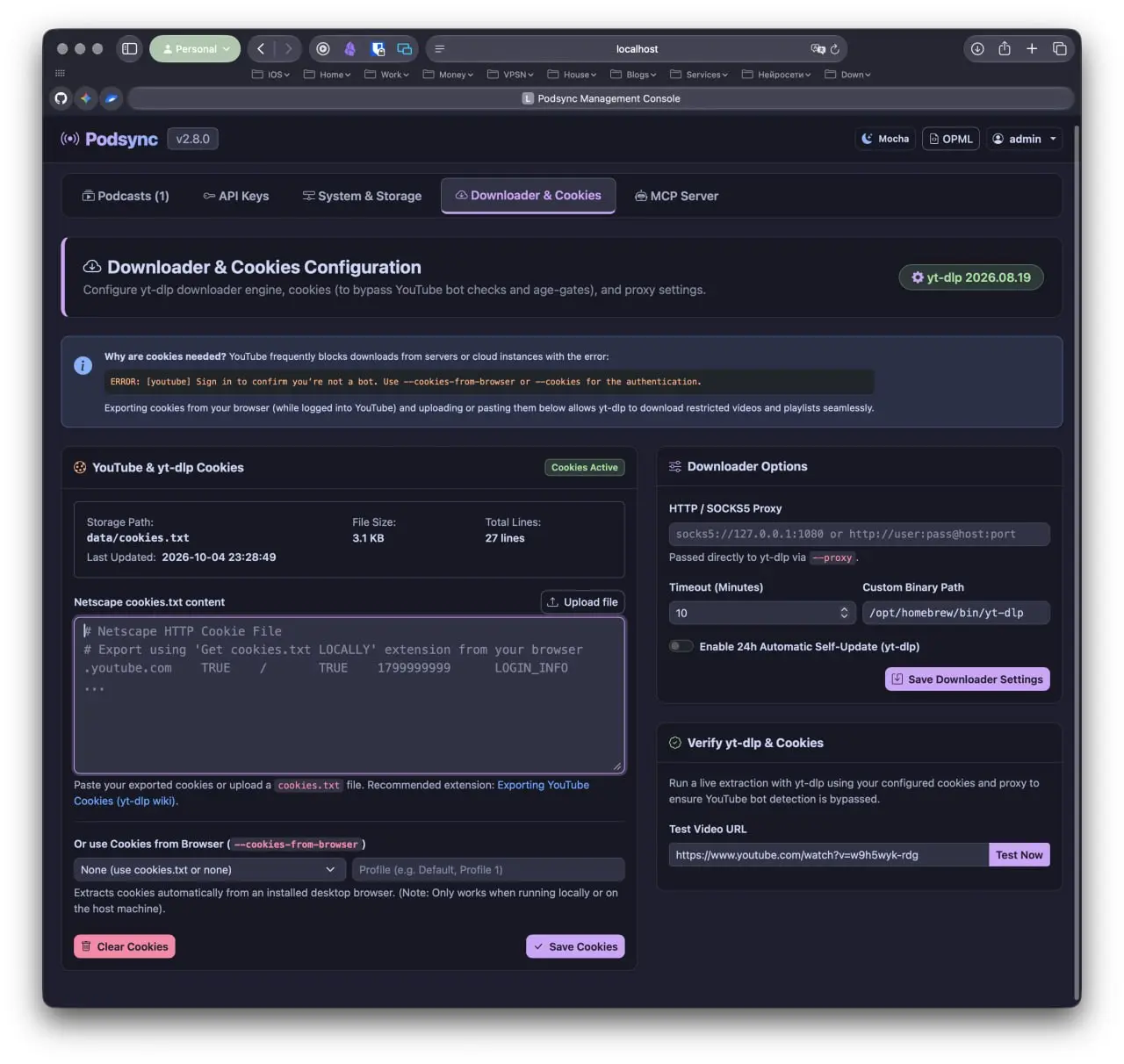
Task: Open the Safari downloads icon
Action: point(977,49)
